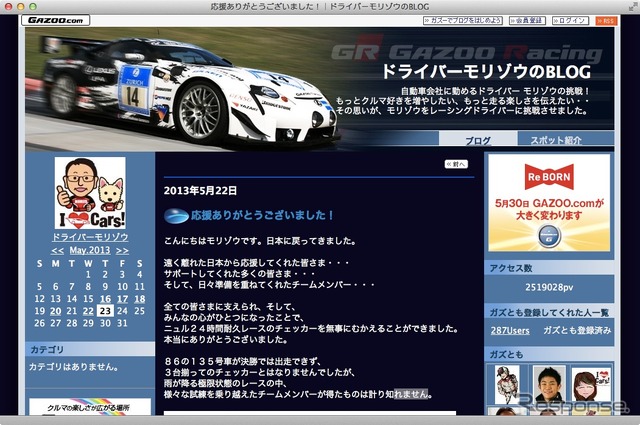Select calendar date 20
The image size is (640, 425).
56,311
